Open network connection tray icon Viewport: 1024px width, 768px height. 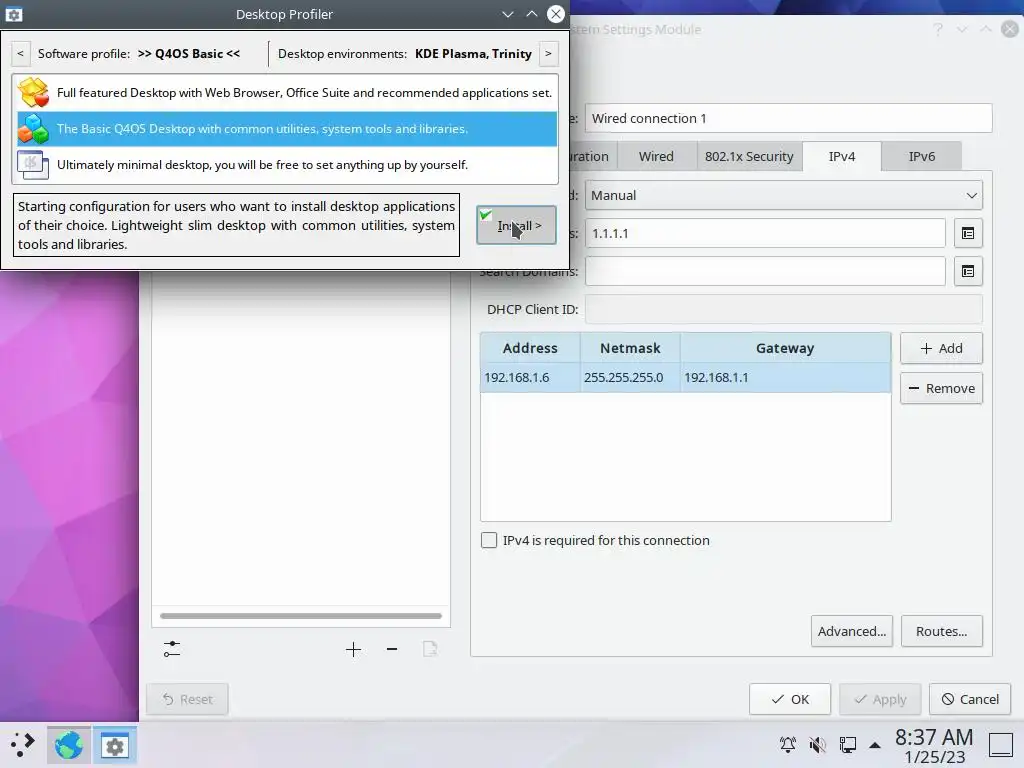click(x=848, y=744)
